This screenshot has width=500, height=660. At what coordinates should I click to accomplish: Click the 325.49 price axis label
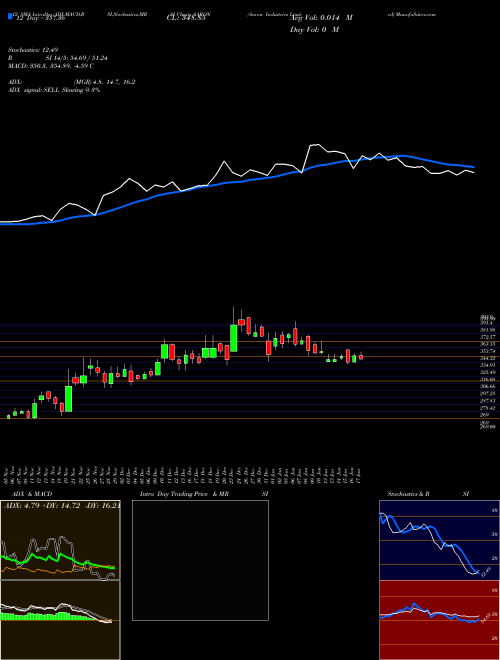click(487, 373)
